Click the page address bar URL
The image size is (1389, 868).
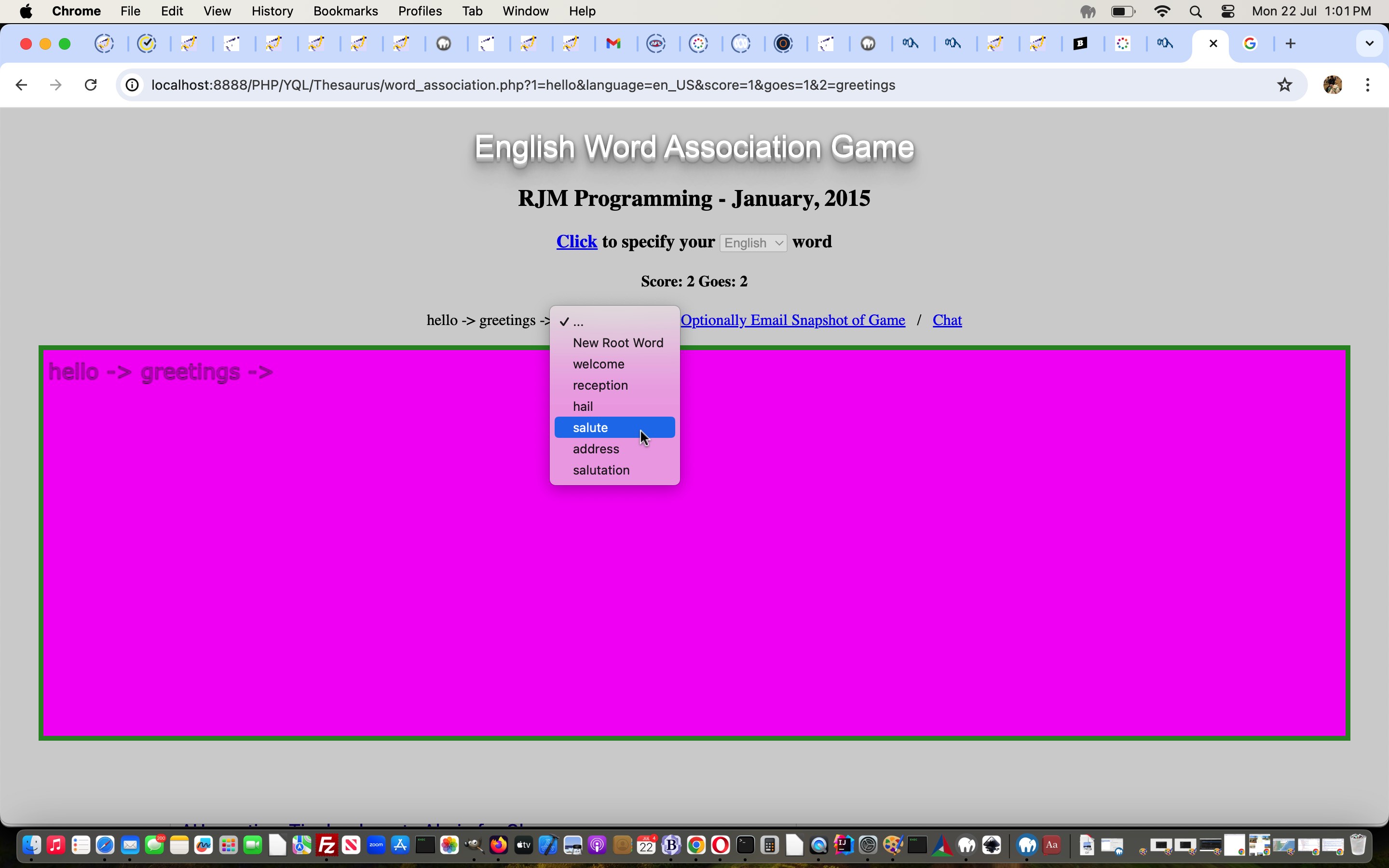tap(523, 85)
